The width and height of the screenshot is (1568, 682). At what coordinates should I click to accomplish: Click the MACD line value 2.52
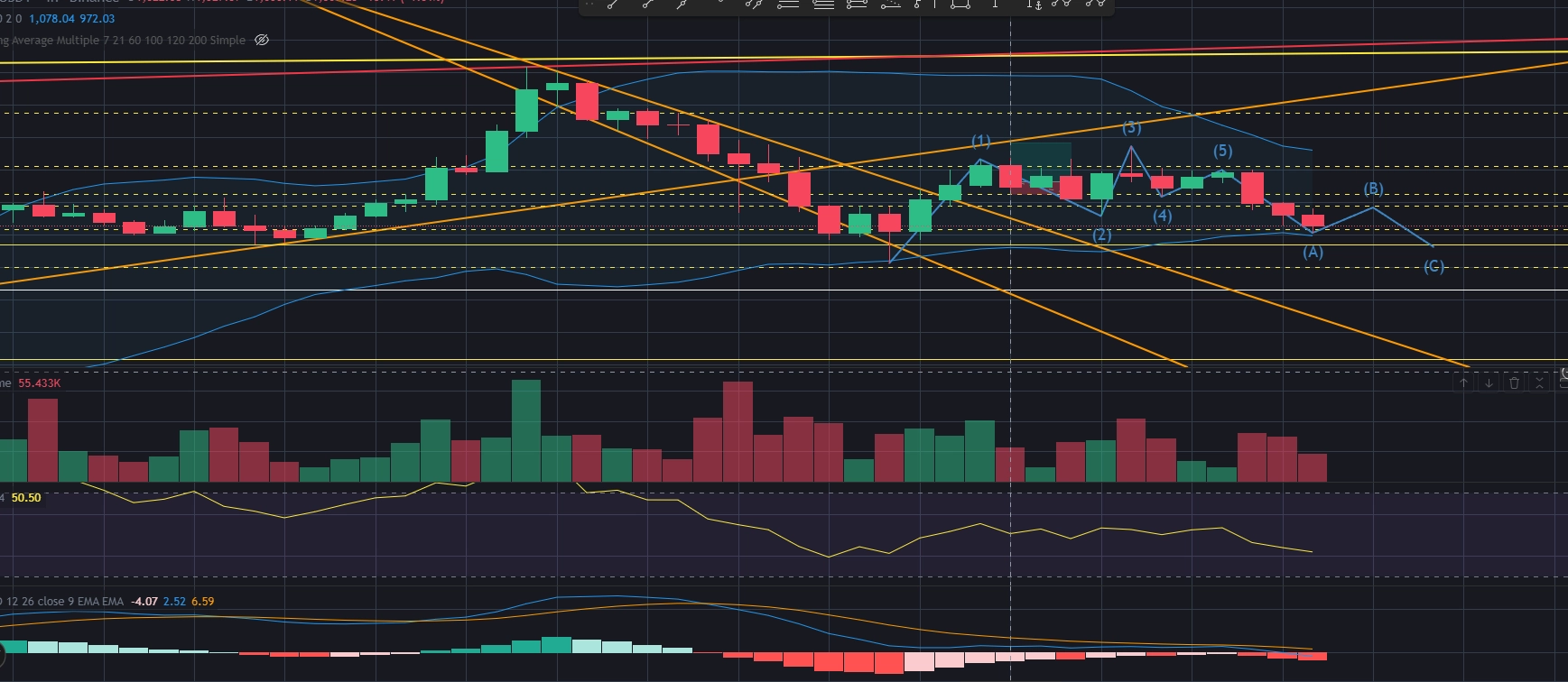(174, 602)
